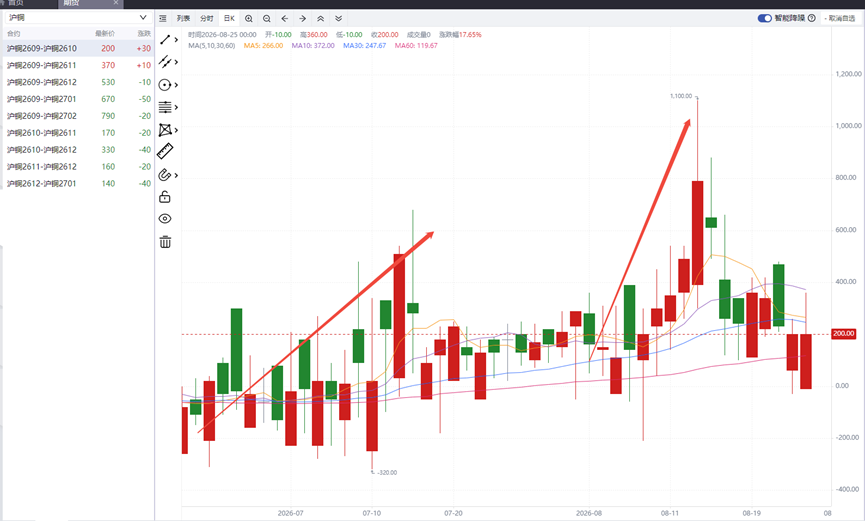This screenshot has height=521, width=865.
Task: Choose the circle shape drawing tool
Action: (165, 85)
